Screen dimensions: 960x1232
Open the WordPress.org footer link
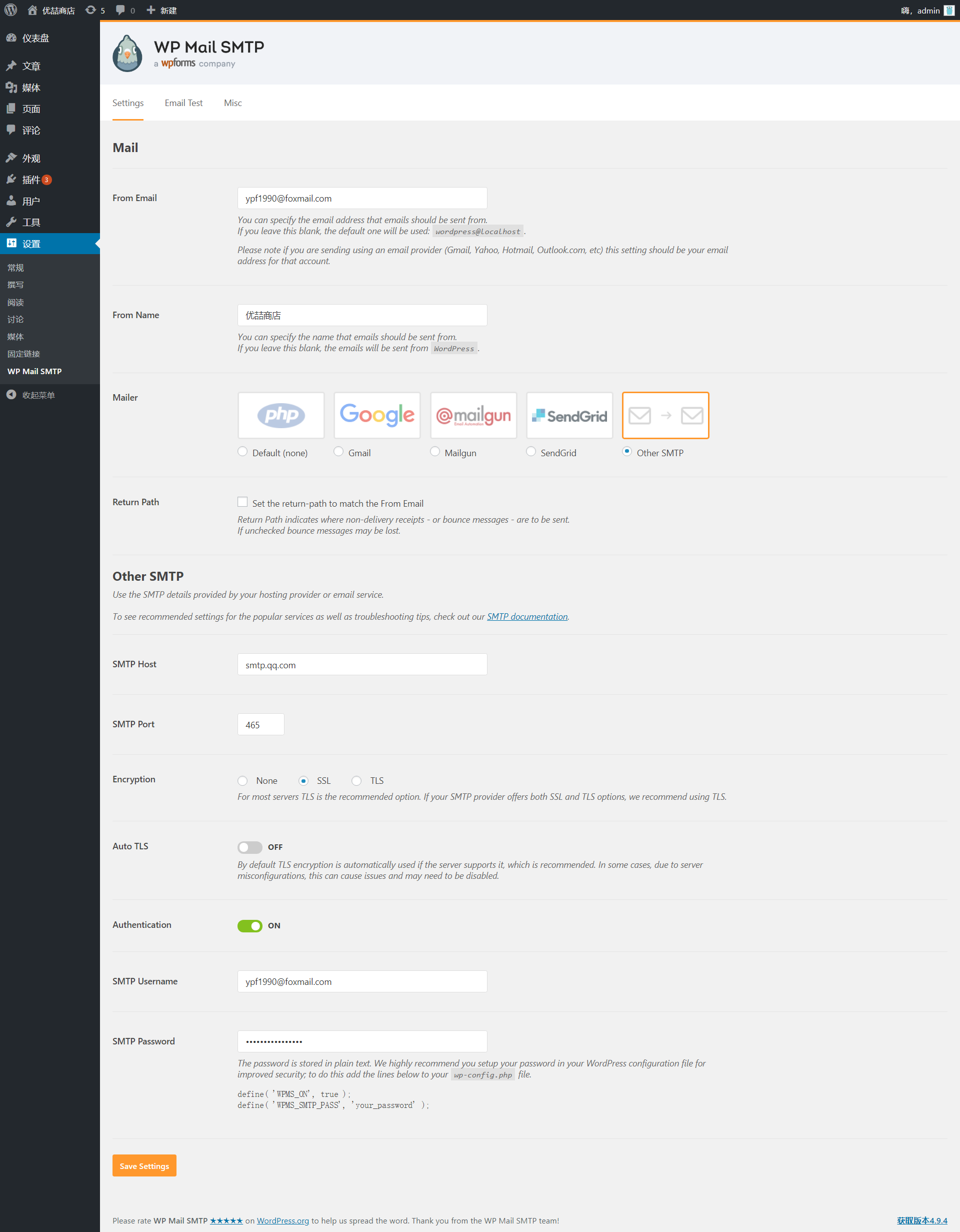[283, 1220]
